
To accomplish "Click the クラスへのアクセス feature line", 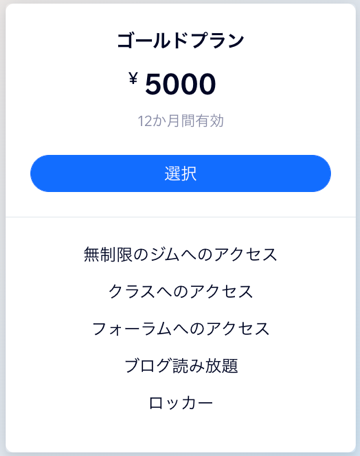I will point(180,291).
